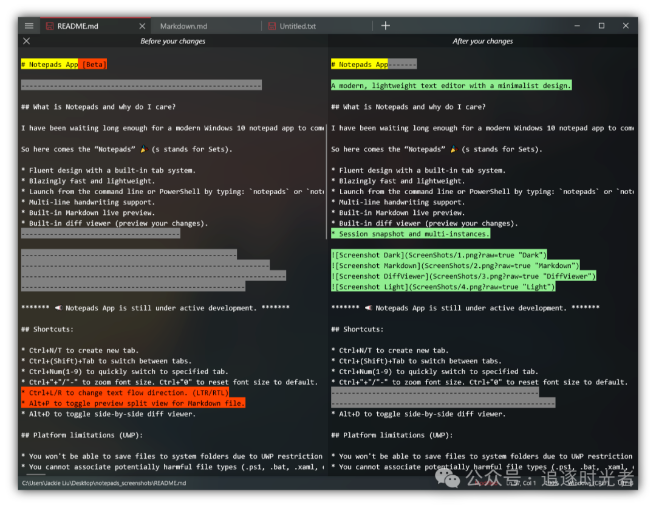Screen dimensions: 650x512
Task: Click the 'After your changes' header
Action: (x=483, y=41)
